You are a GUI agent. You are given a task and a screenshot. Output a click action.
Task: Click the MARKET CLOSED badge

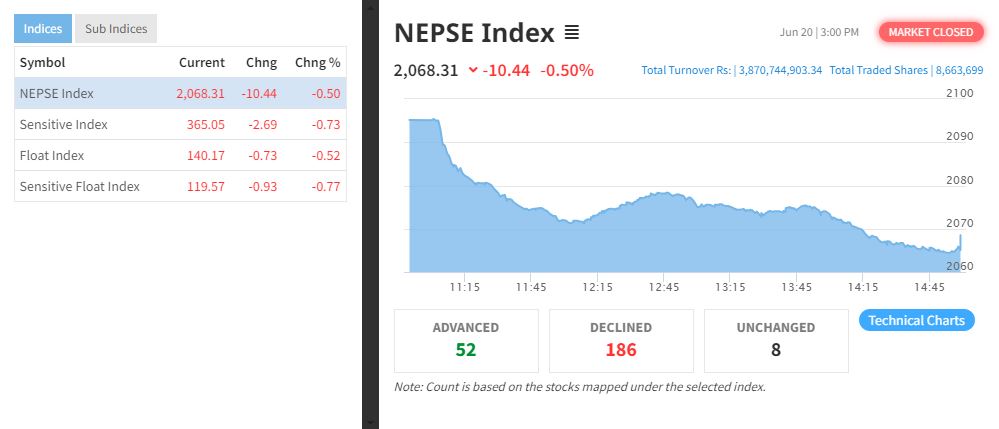(931, 32)
